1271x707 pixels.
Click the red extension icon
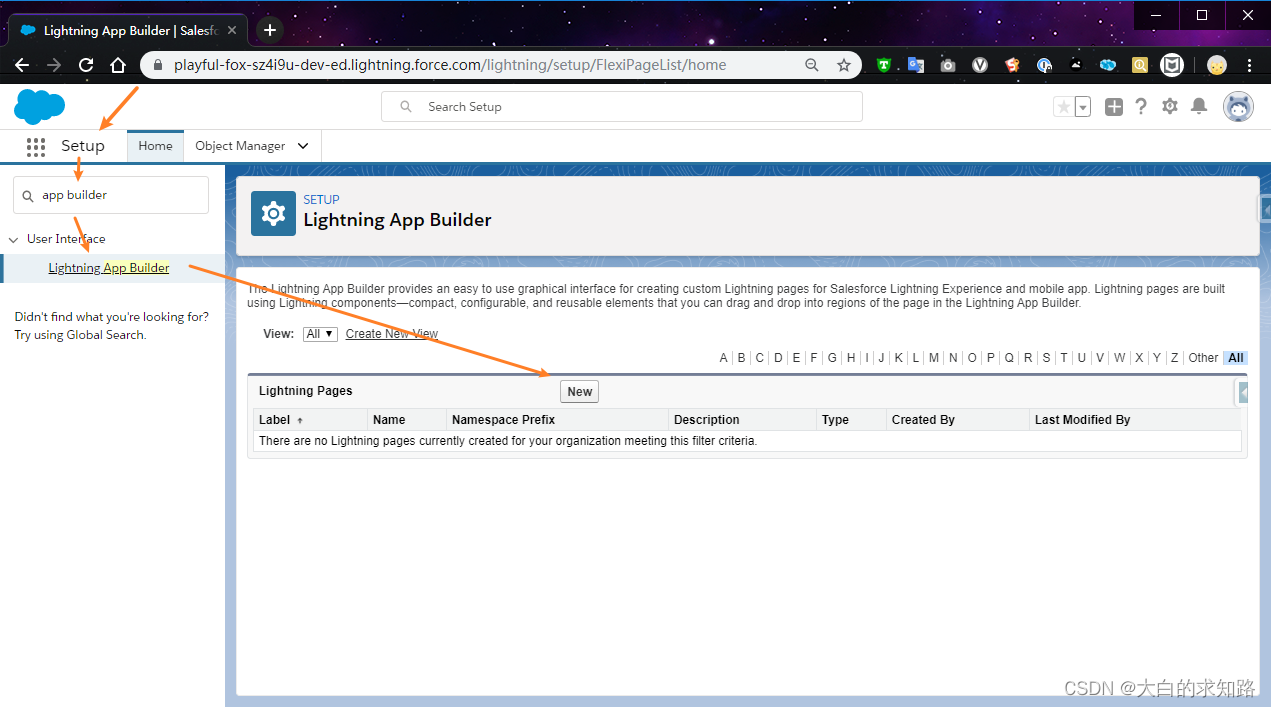pyautogui.click(x=1012, y=65)
